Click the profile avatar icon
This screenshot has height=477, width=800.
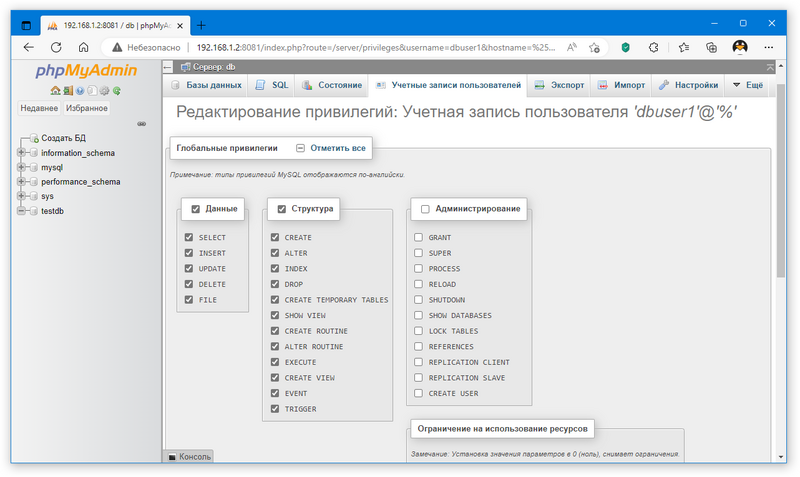coord(740,47)
